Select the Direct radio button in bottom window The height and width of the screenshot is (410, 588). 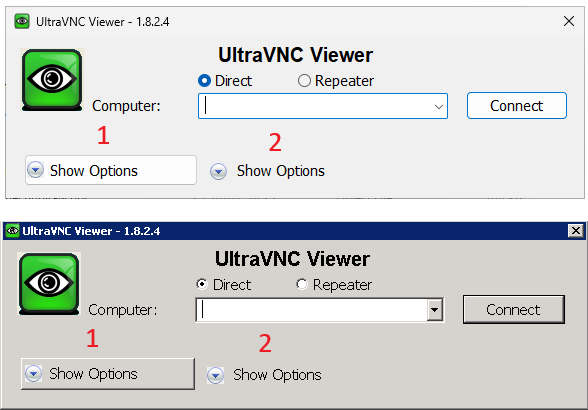coord(202,284)
